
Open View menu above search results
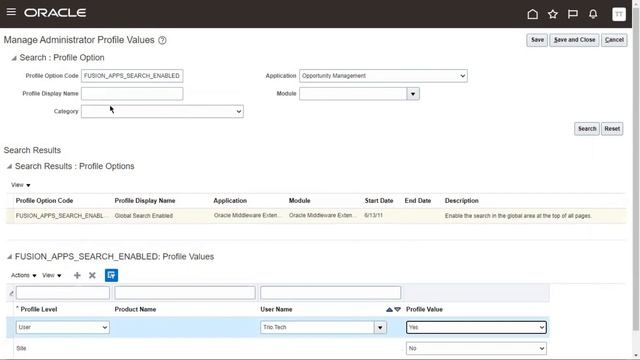tap(20, 185)
